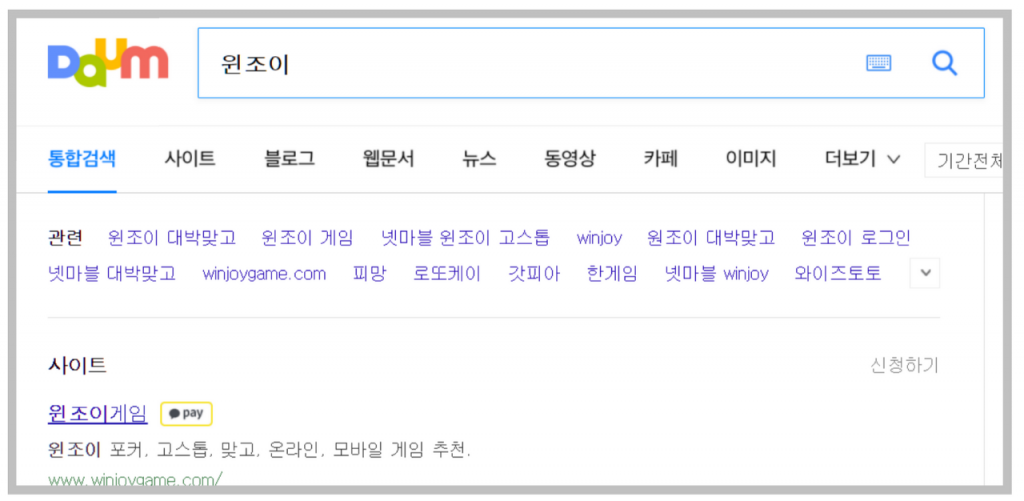
Task: Open the 동영상 tab
Action: (570, 159)
